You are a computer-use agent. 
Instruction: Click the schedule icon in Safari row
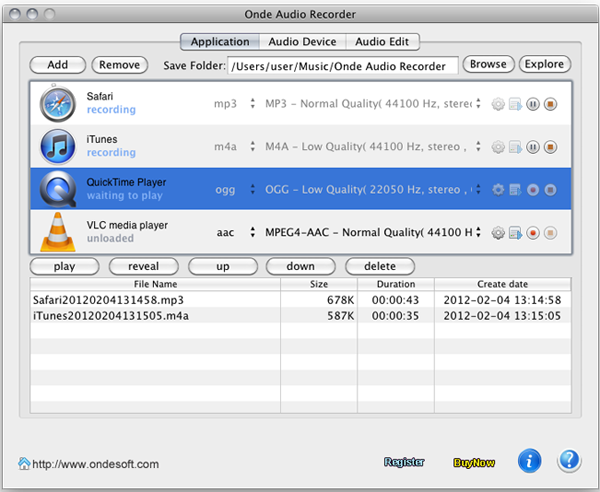pos(515,104)
